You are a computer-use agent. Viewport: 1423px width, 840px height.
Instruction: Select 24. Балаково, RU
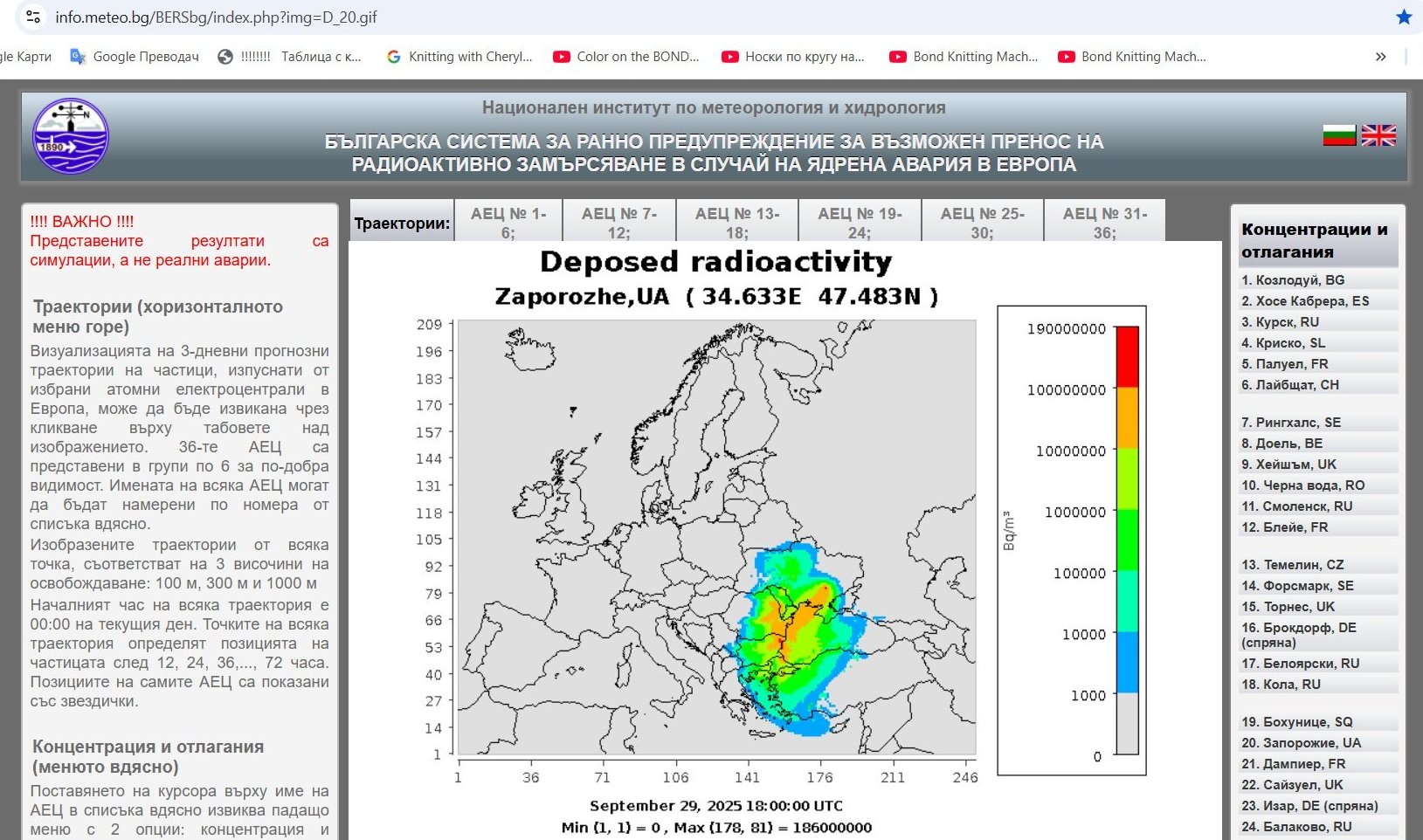pos(1318,827)
